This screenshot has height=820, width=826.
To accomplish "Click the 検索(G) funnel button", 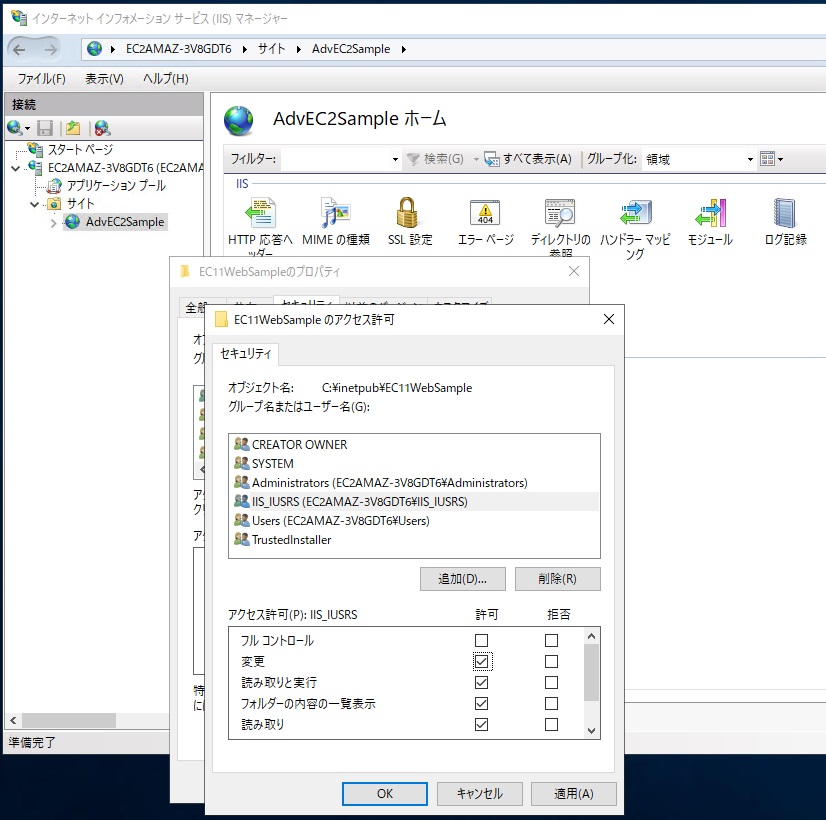I will pos(435,159).
